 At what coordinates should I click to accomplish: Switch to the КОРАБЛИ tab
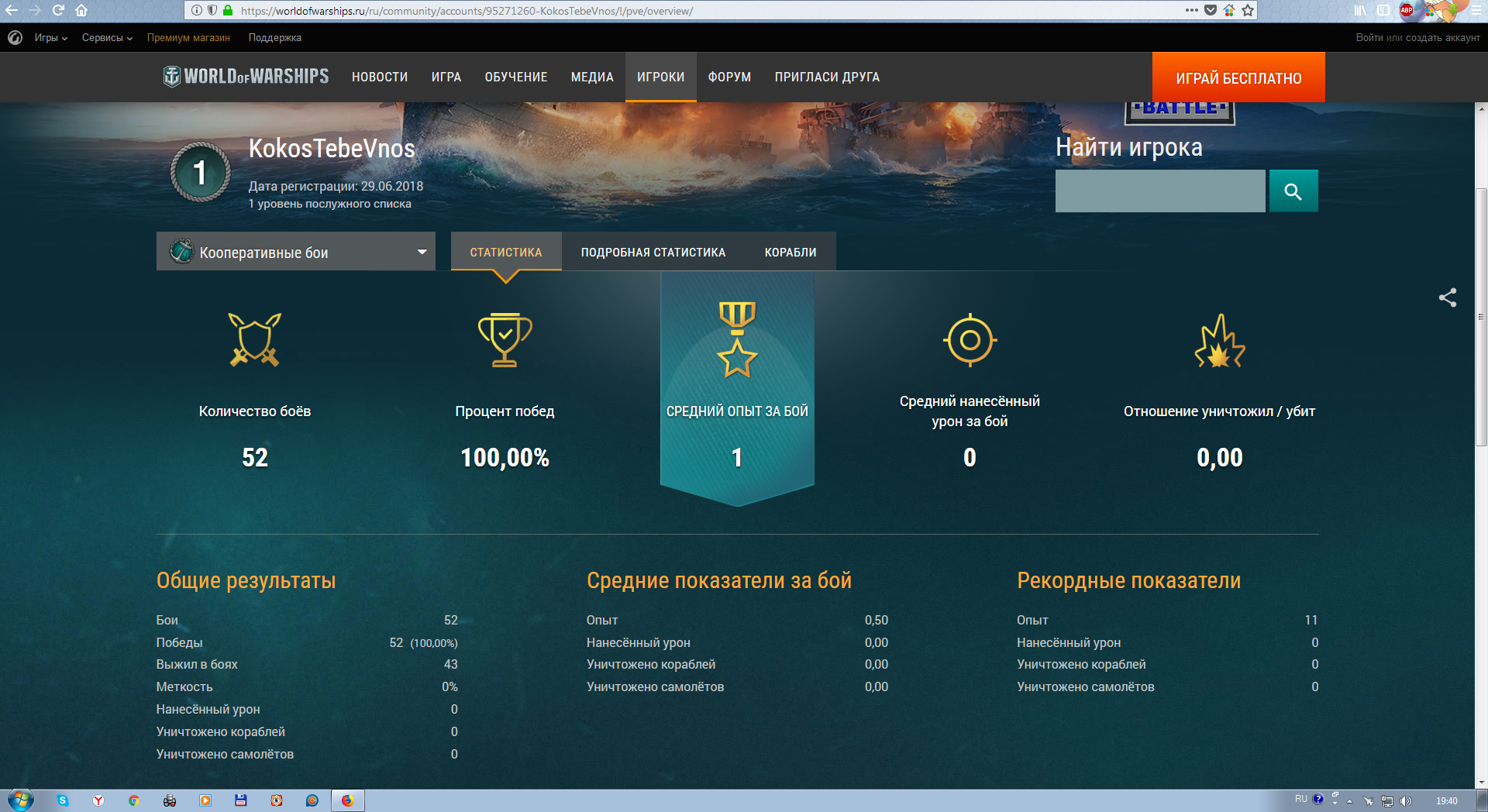[790, 252]
